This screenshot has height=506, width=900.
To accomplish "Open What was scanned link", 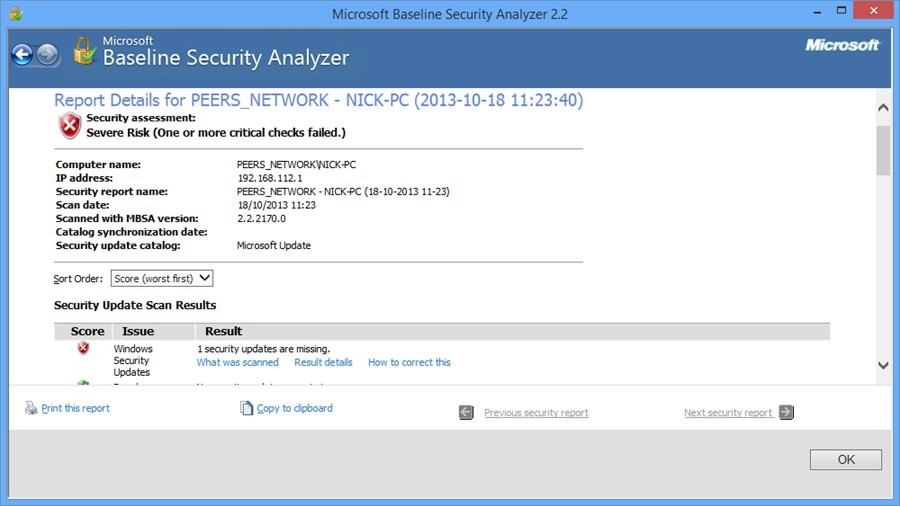I will coord(238,363).
